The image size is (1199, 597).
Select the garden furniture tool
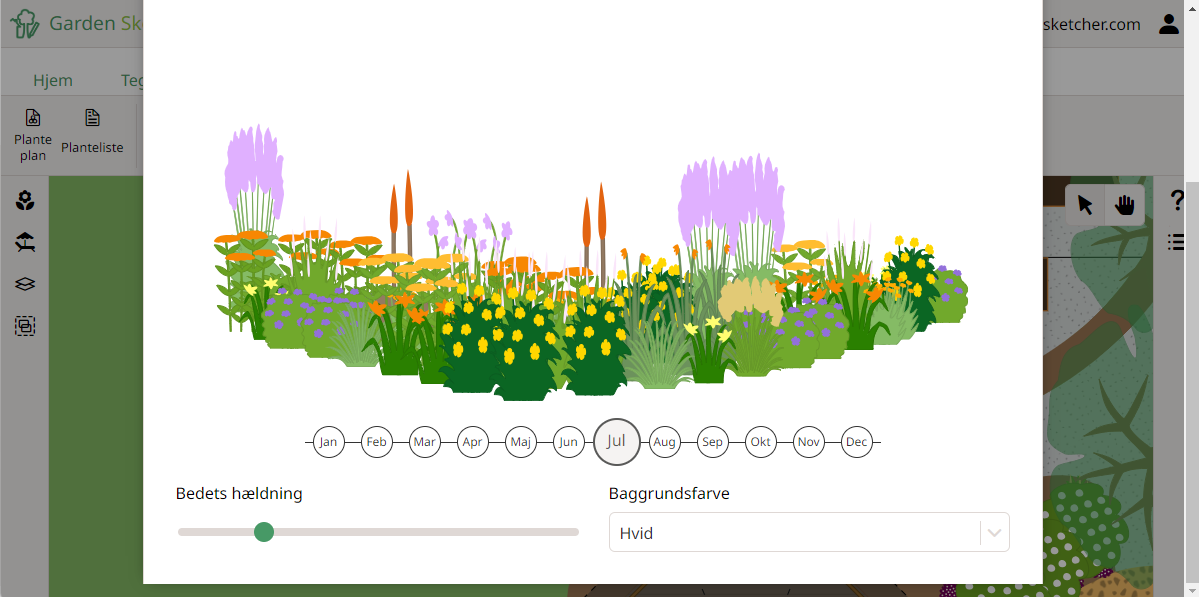coord(25,241)
